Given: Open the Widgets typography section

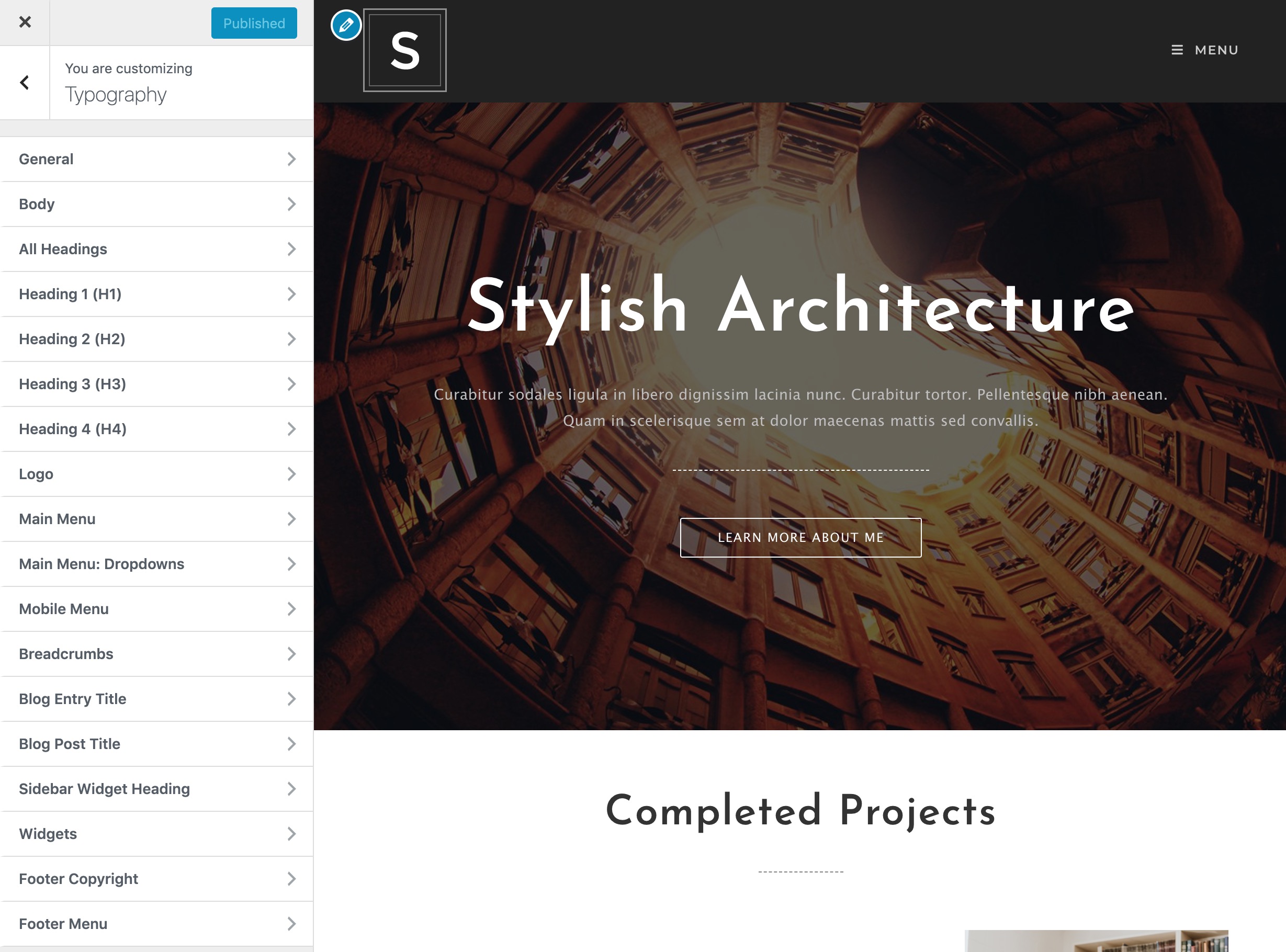Looking at the screenshot, I should [157, 834].
